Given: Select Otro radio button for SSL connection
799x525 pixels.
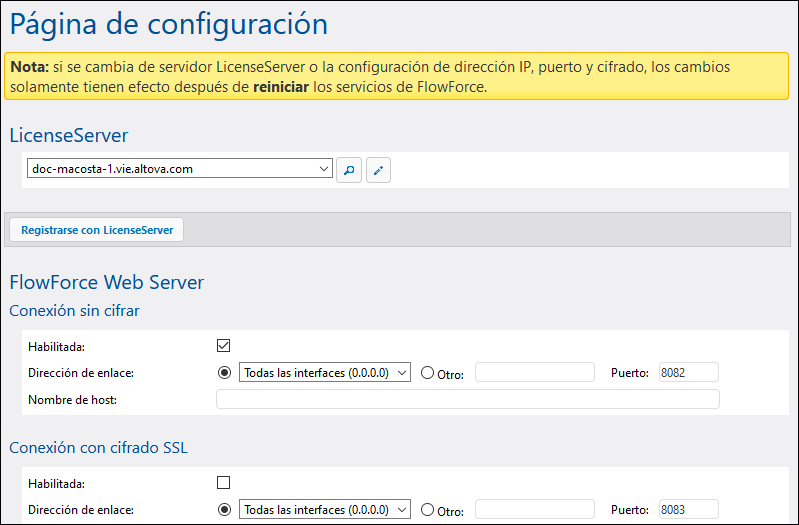Looking at the screenshot, I should coord(427,509).
